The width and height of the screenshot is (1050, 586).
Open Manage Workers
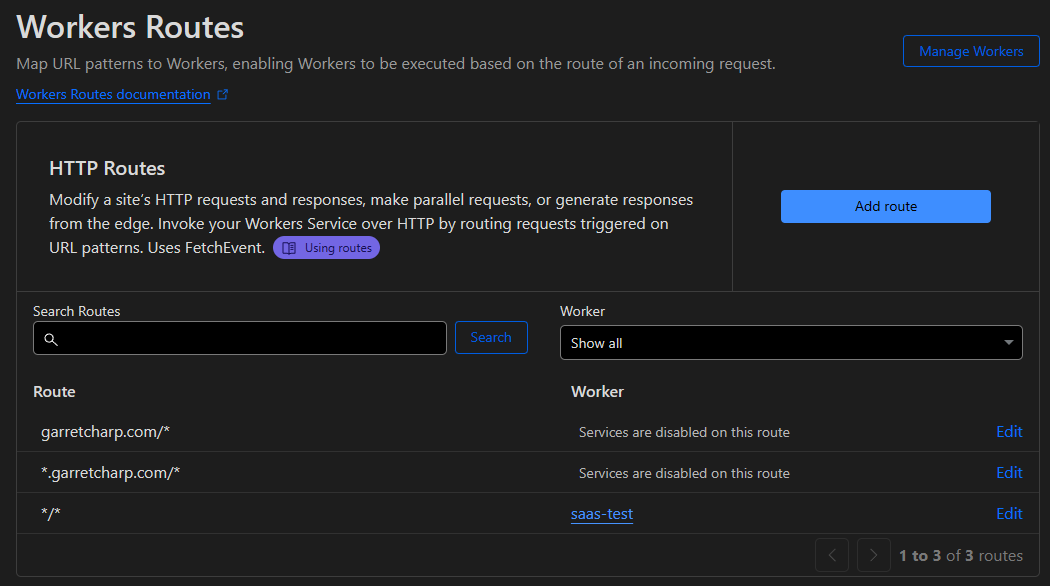(970, 51)
